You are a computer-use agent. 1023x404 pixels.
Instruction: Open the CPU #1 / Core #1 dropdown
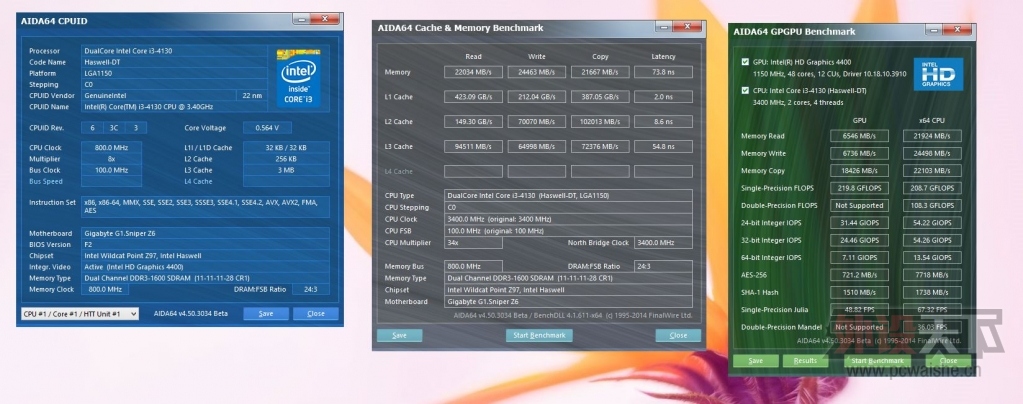point(80,314)
